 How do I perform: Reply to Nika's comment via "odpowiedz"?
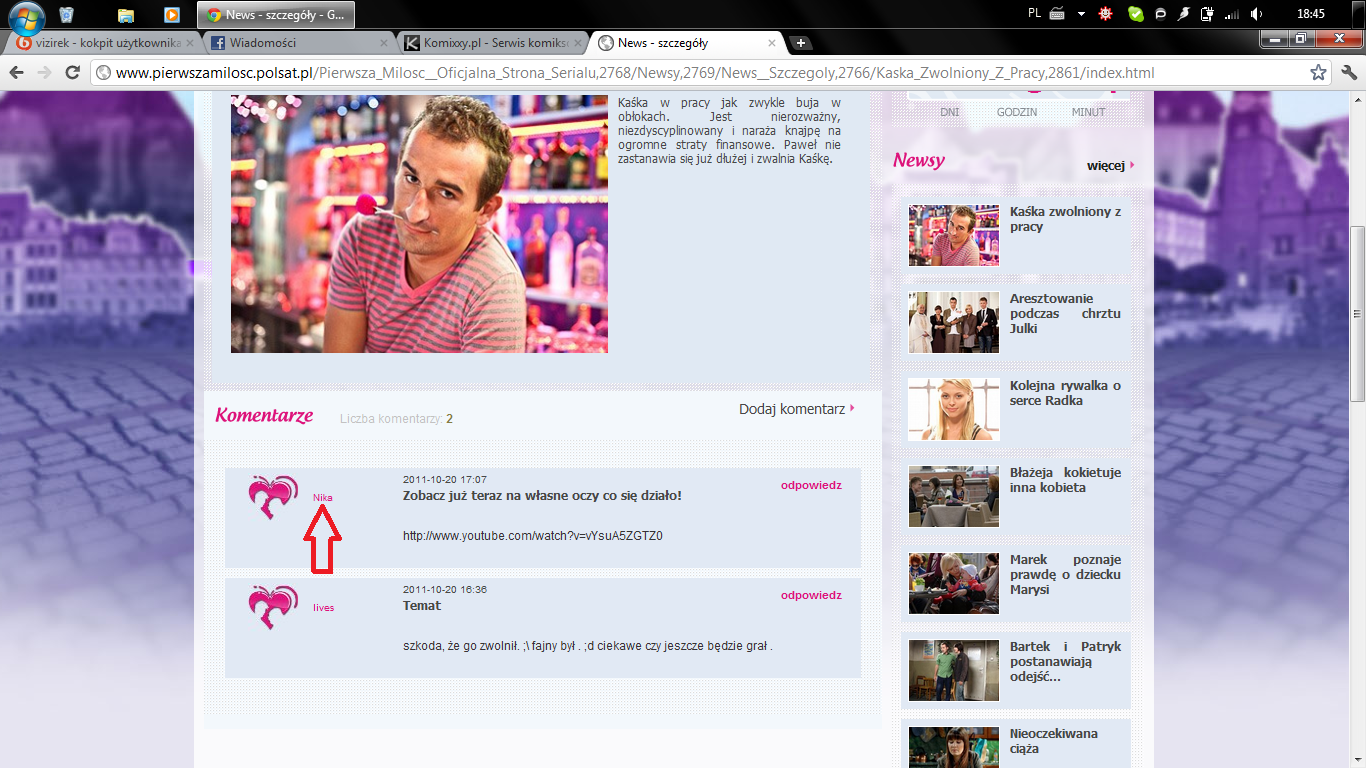(811, 486)
